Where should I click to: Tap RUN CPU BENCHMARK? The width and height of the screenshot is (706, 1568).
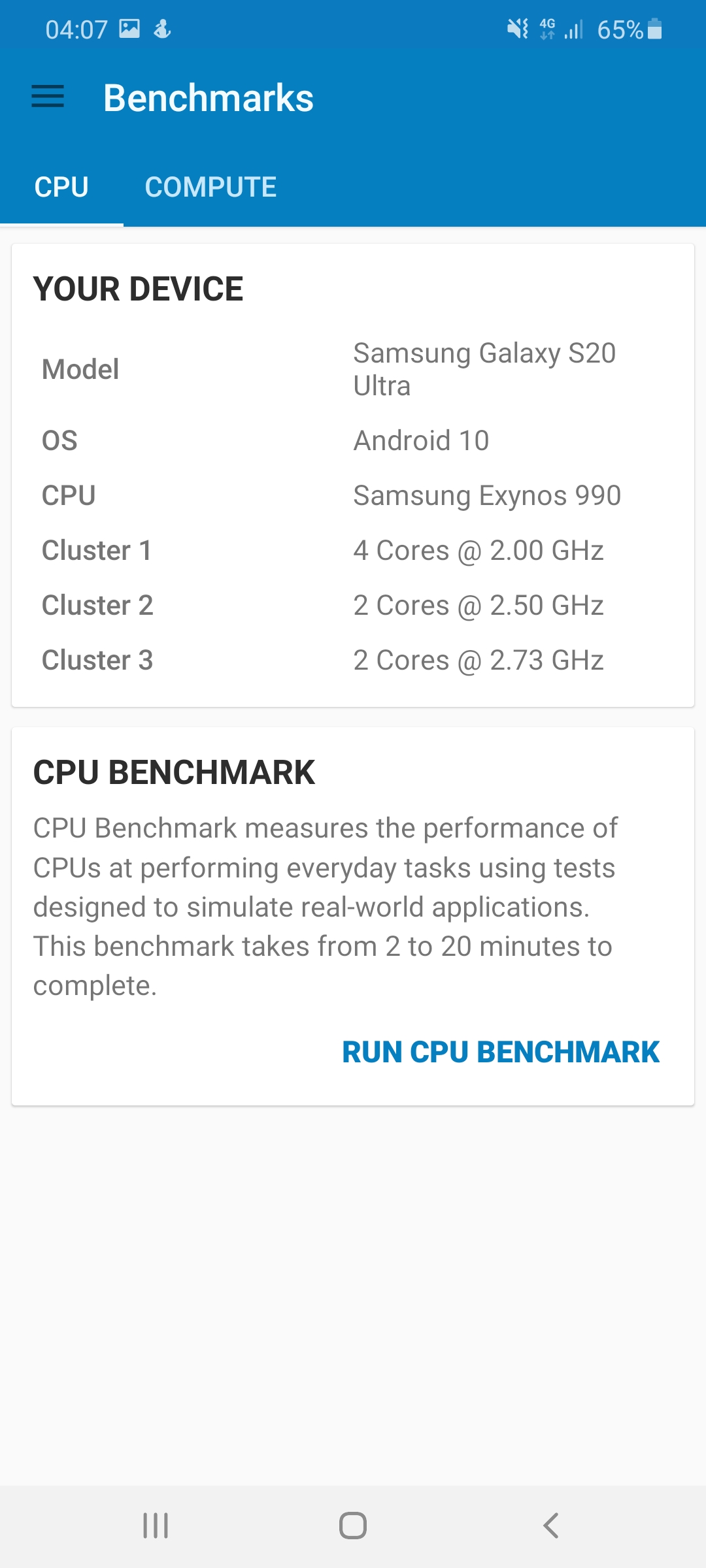501,1052
